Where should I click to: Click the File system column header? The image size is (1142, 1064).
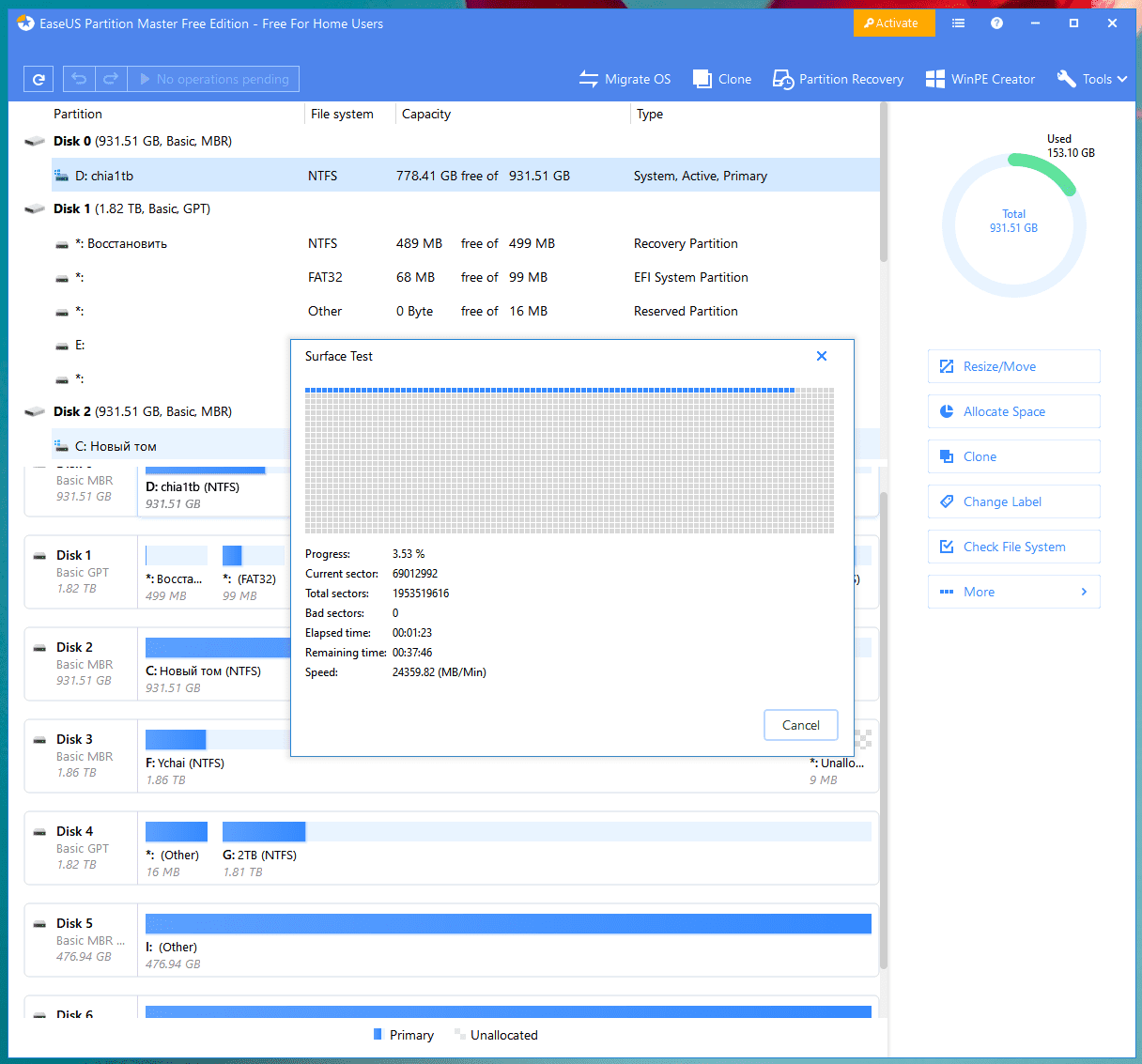pos(342,114)
